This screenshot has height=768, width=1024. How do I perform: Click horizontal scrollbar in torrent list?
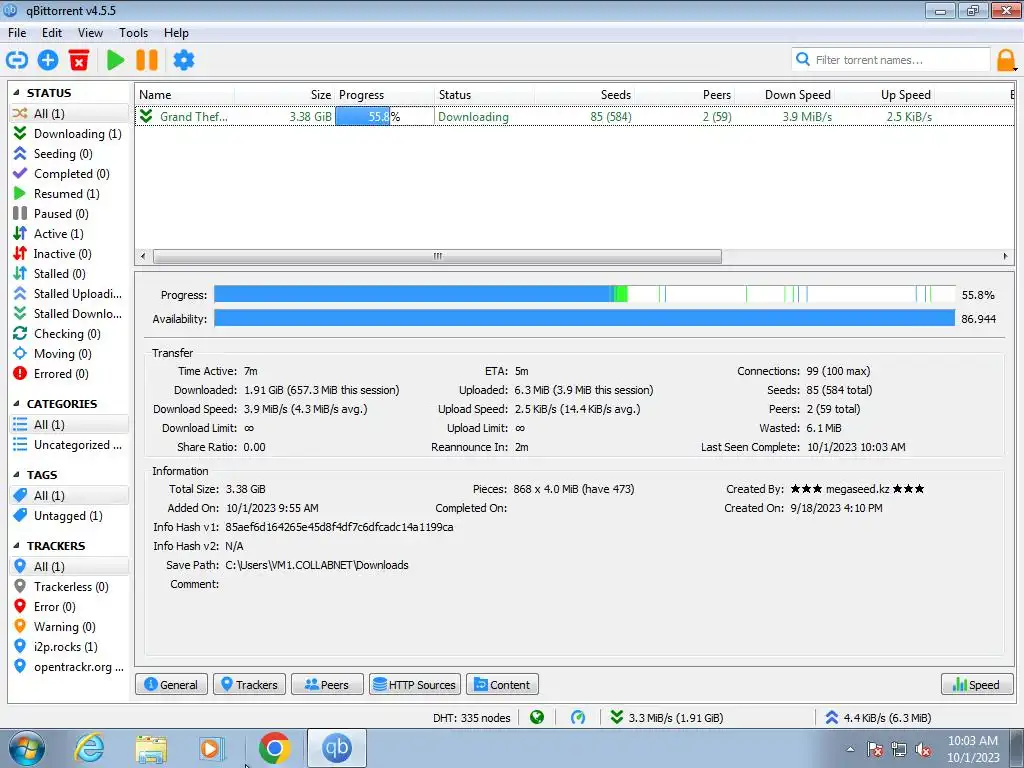click(x=438, y=256)
